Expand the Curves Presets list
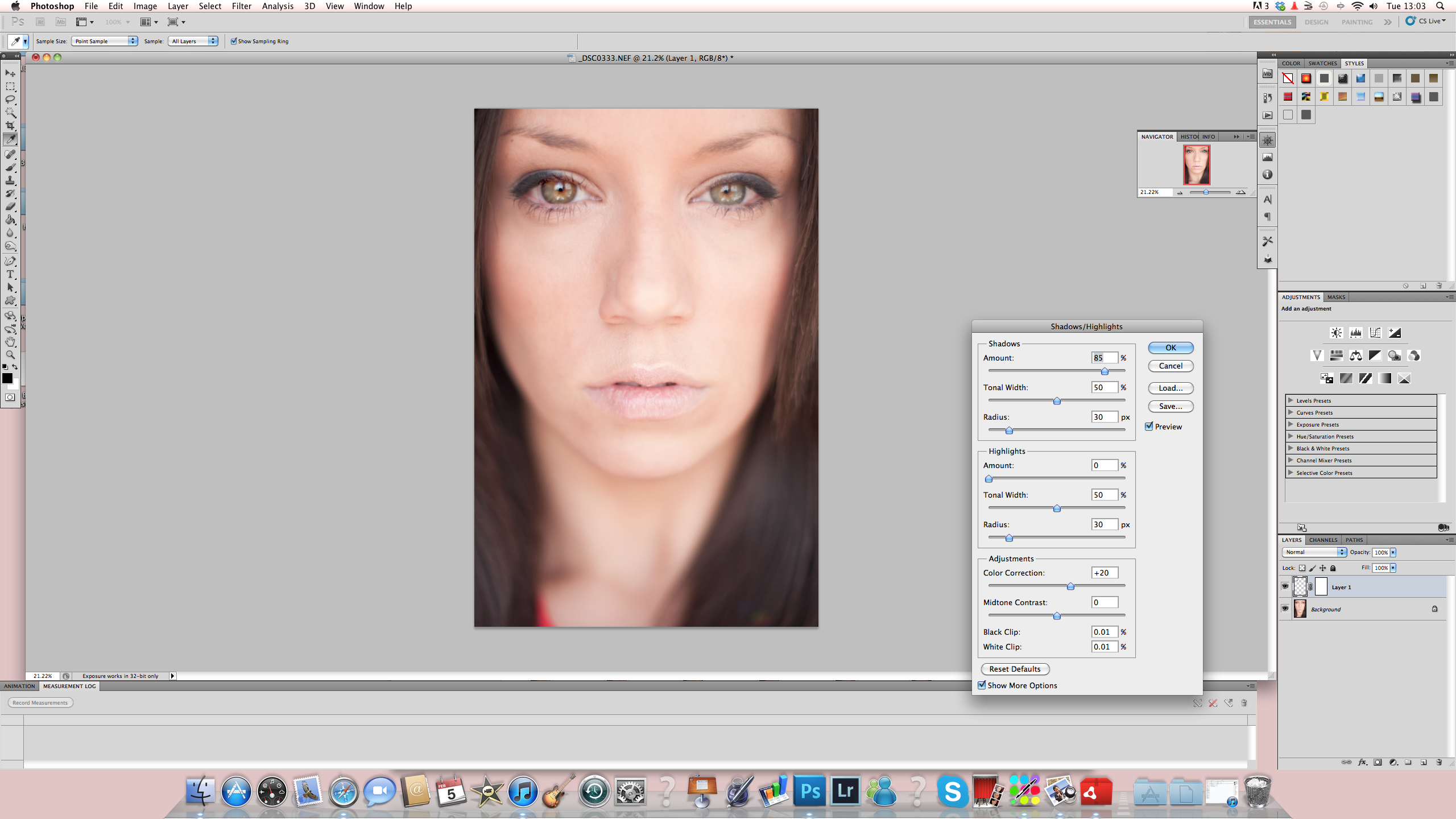This screenshot has width=1456, height=819. pyautogui.click(x=1290, y=412)
